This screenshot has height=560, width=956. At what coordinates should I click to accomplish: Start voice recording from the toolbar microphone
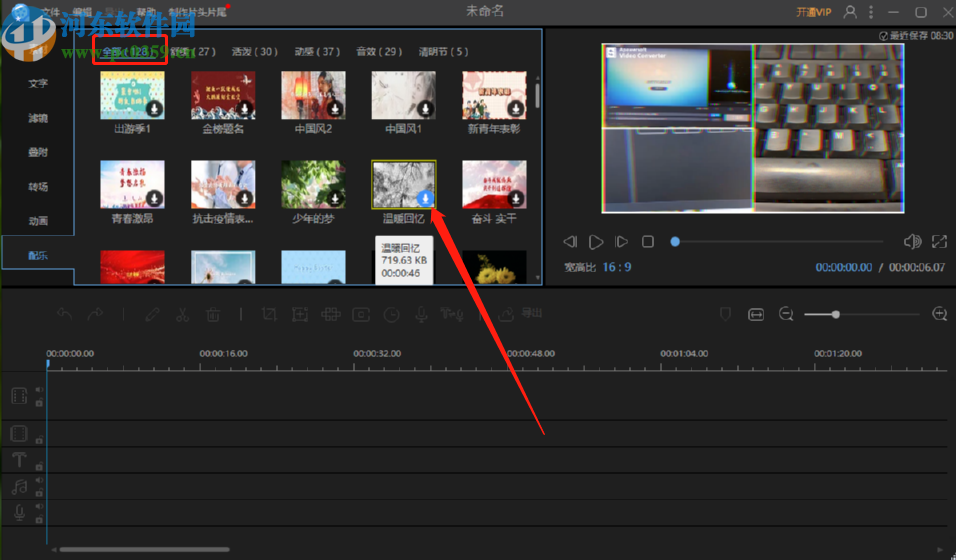tap(421, 314)
